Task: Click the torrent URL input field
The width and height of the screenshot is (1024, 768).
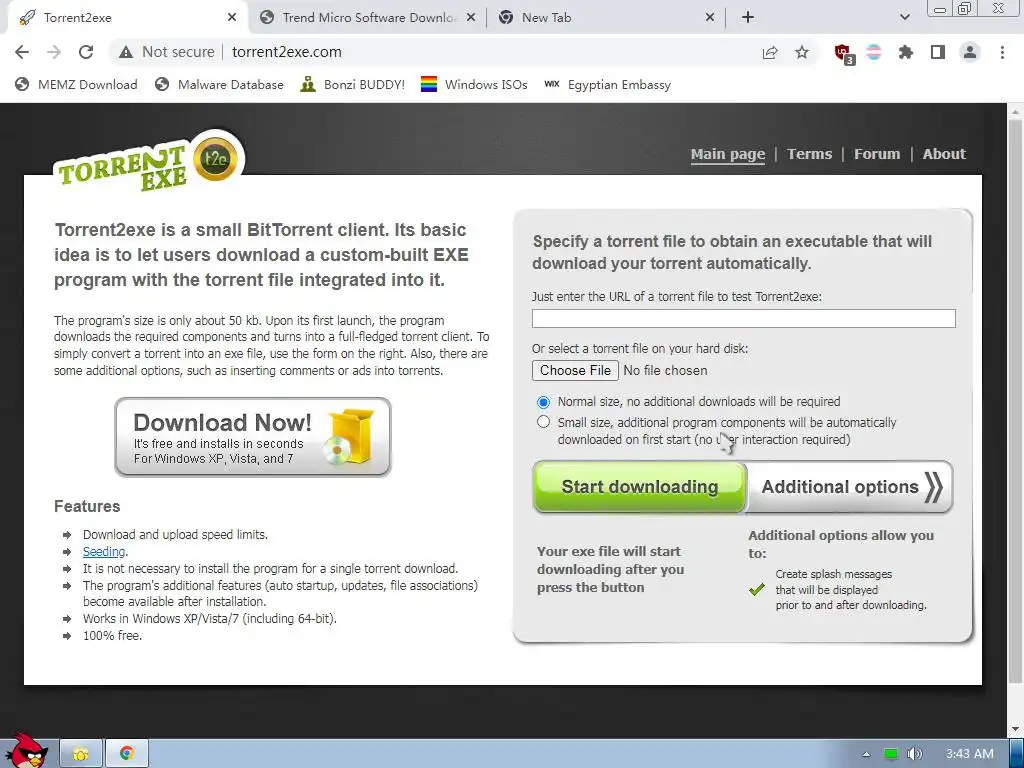Action: click(x=743, y=319)
